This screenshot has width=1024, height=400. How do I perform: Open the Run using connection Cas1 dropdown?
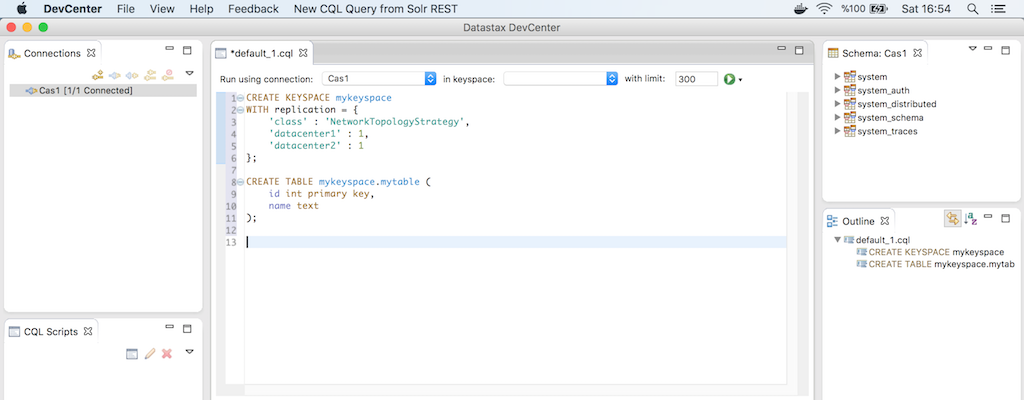[379, 78]
